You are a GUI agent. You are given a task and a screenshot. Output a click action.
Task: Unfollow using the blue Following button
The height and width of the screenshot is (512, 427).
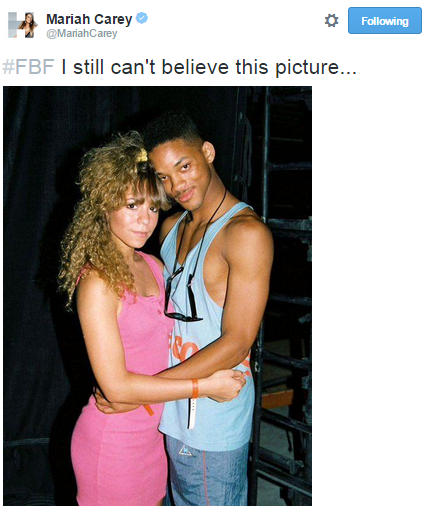pyautogui.click(x=385, y=21)
